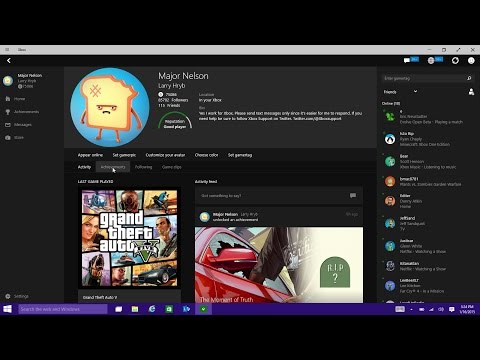Viewport: 480px width, 360px height.
Task: Switch to the Following tab
Action: pos(143,167)
